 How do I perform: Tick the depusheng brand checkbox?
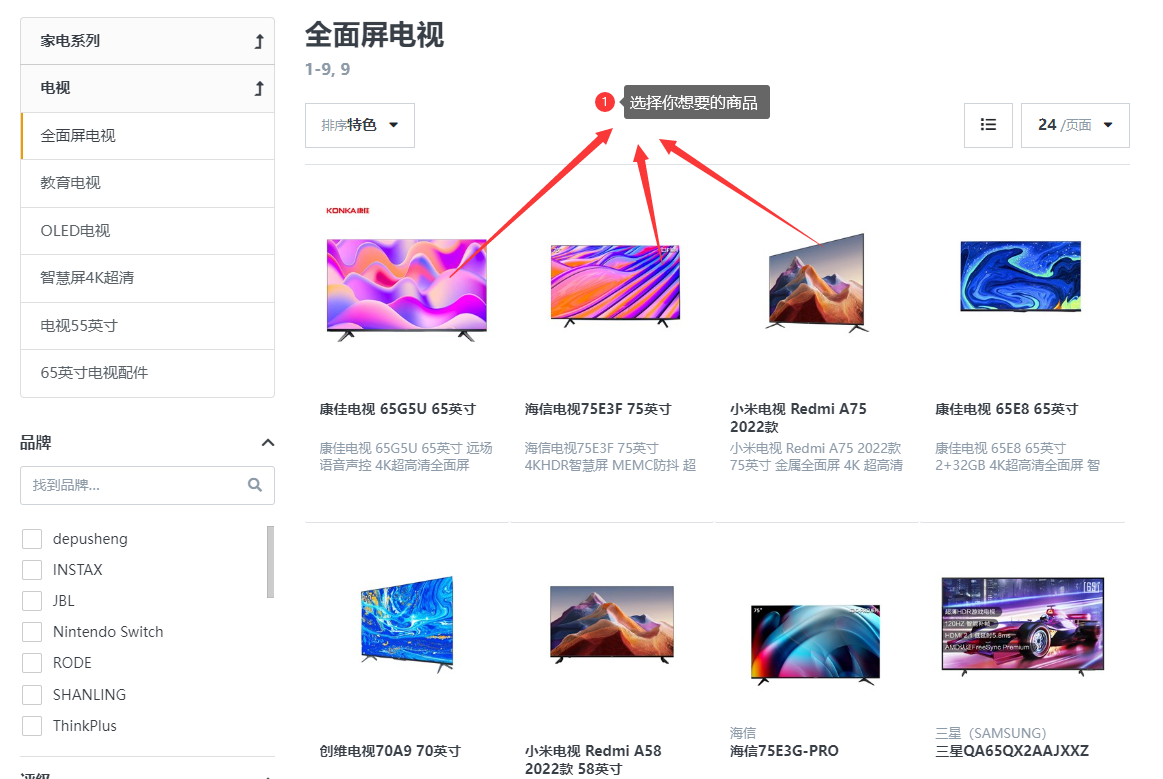pos(32,539)
